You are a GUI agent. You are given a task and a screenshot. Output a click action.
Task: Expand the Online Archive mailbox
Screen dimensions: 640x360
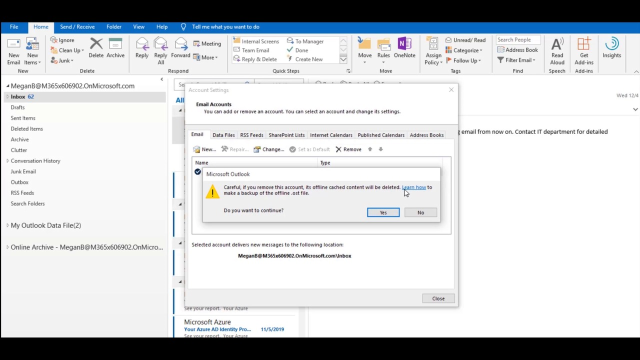(7, 247)
